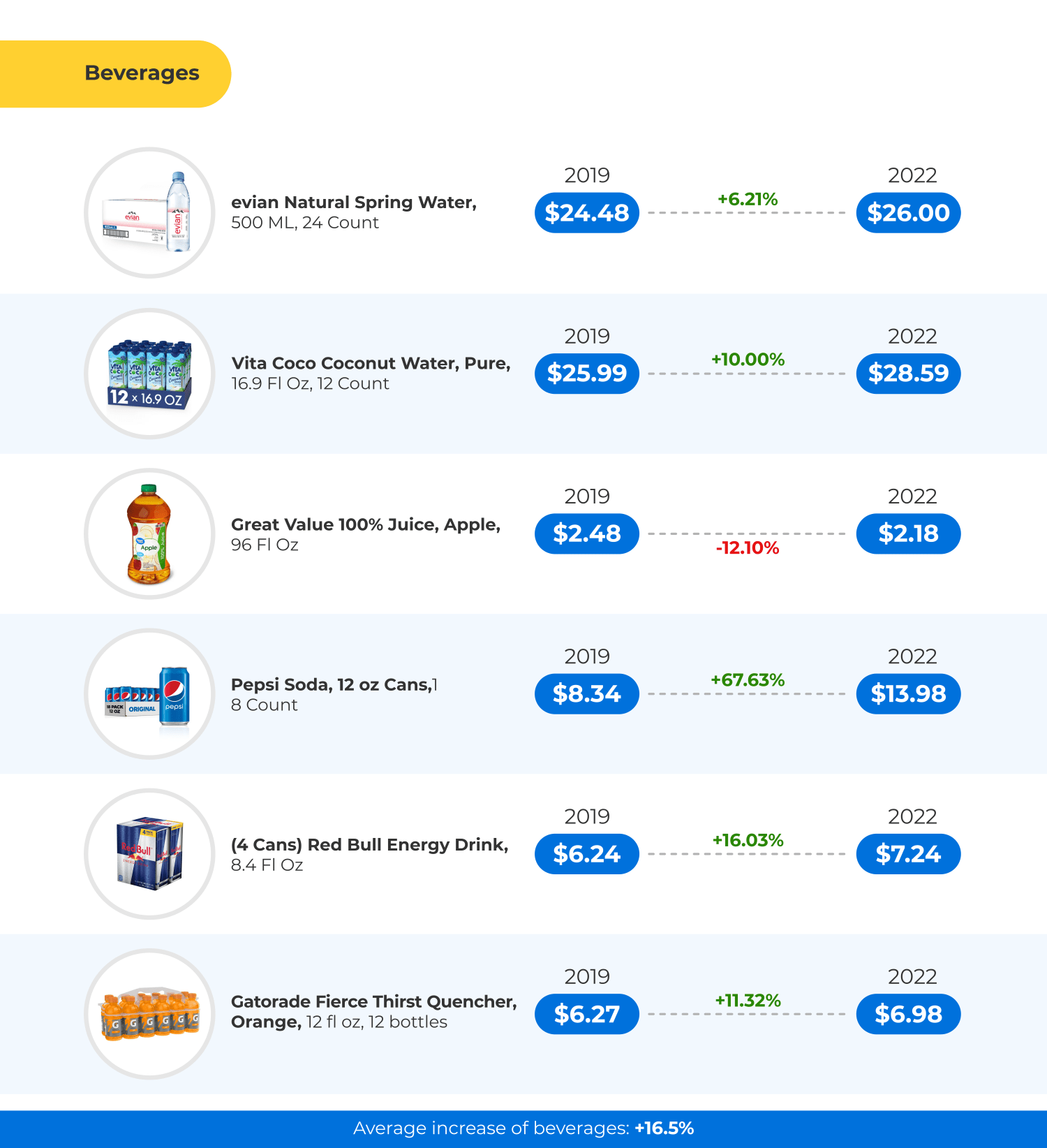1047x1148 pixels.
Task: Click the evian 2019 price $24.48
Action: 586,213
